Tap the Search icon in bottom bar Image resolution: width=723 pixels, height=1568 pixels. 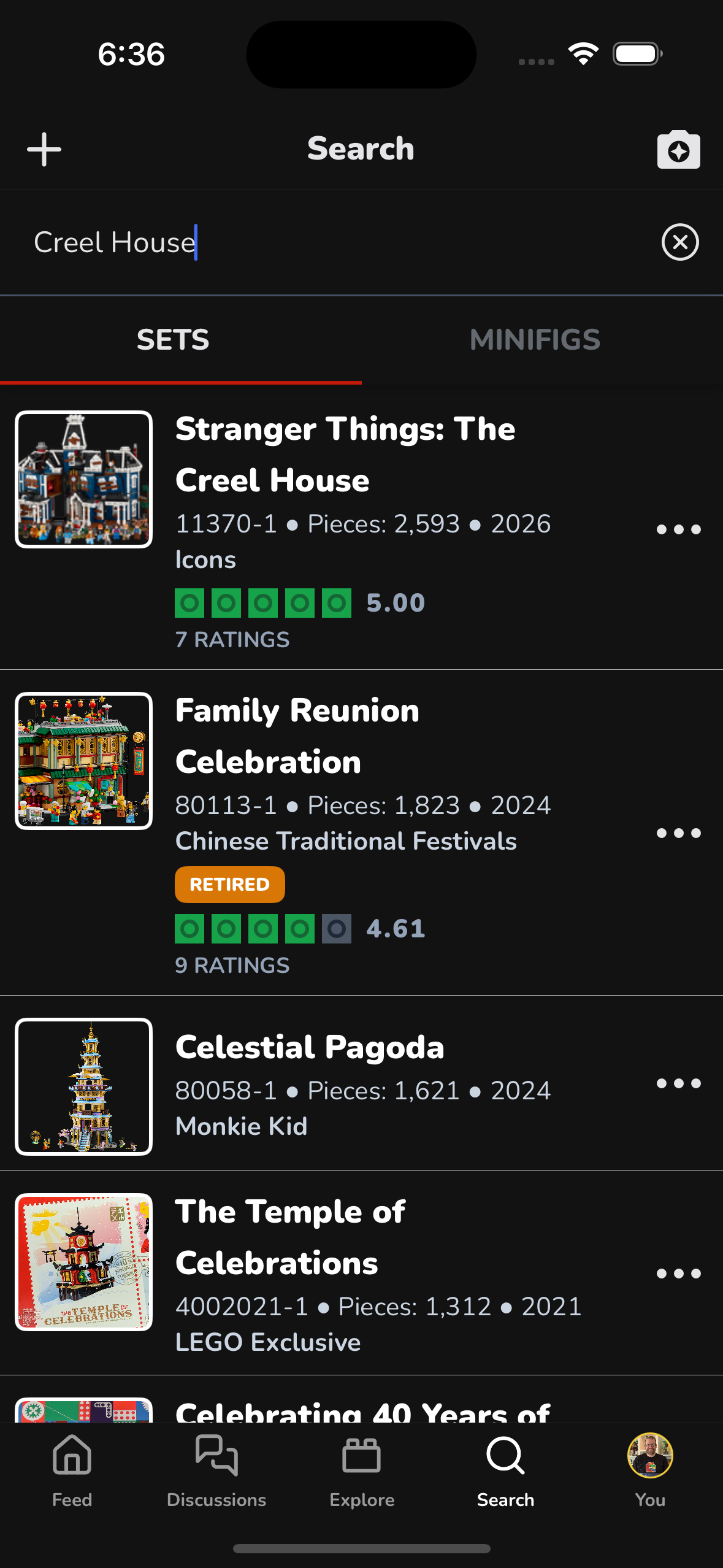505,1470
